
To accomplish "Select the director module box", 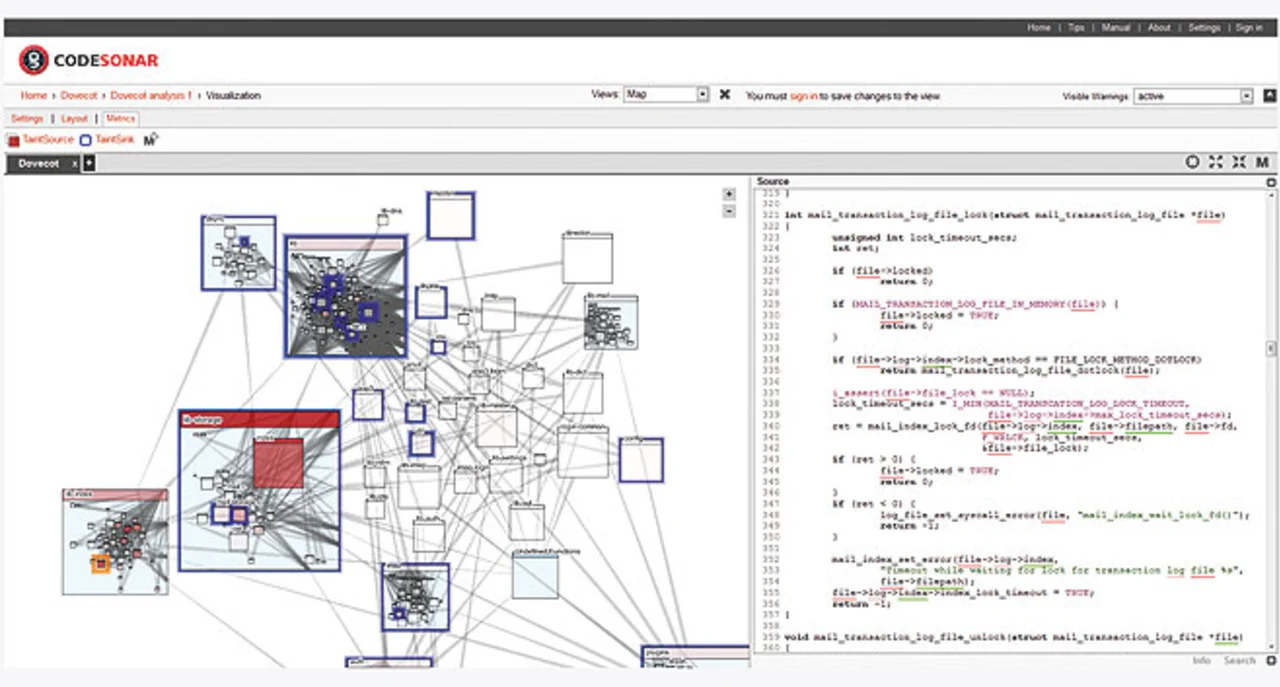I will click(587, 258).
